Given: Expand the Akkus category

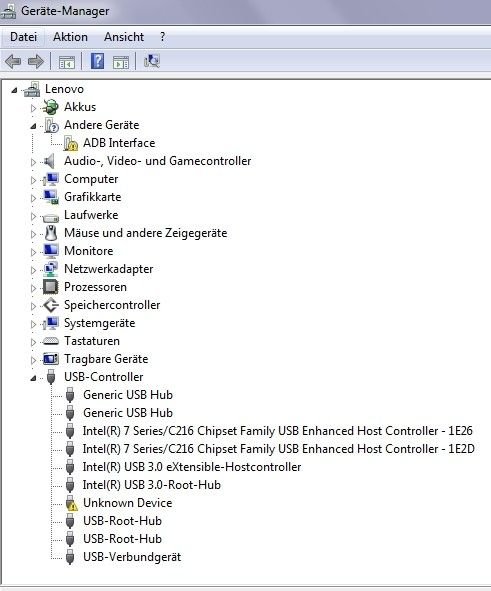Looking at the screenshot, I should [33, 108].
